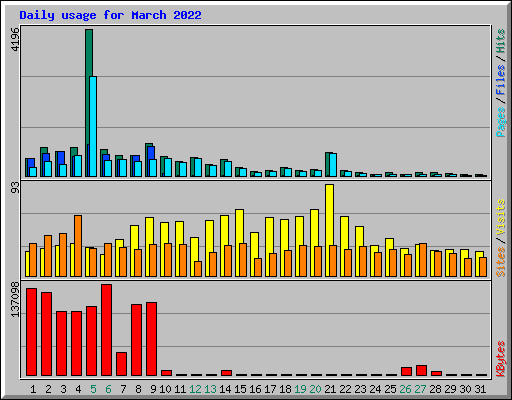Click the red KBytes bar for day 1
512x400 pixels.
[x=32, y=332]
